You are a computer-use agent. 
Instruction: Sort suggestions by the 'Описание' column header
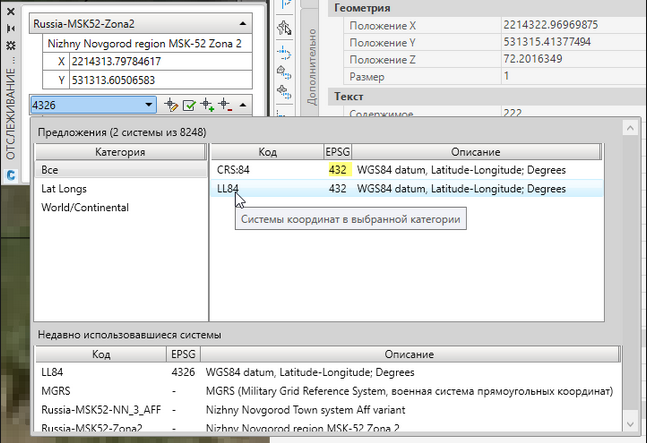click(475, 151)
